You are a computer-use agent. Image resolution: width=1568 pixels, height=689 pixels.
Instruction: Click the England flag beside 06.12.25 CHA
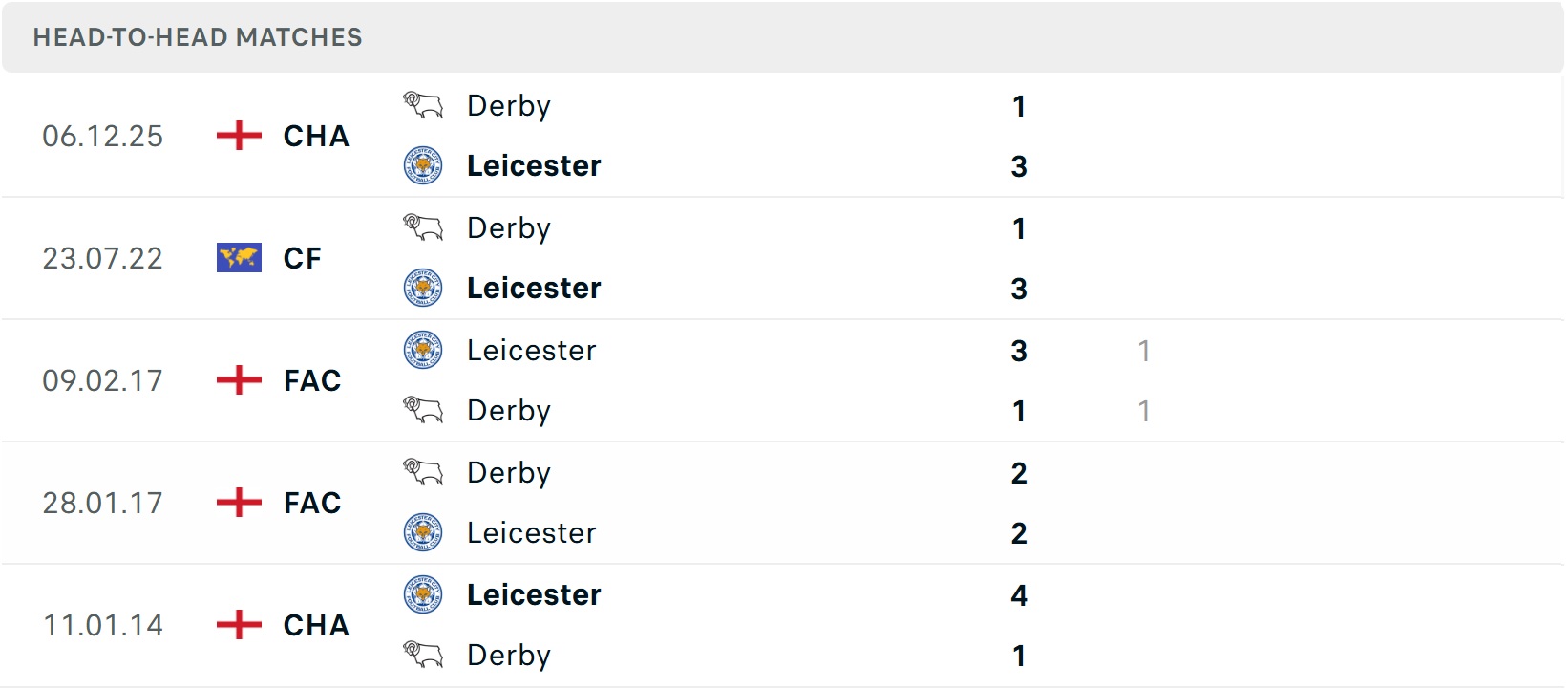click(239, 136)
